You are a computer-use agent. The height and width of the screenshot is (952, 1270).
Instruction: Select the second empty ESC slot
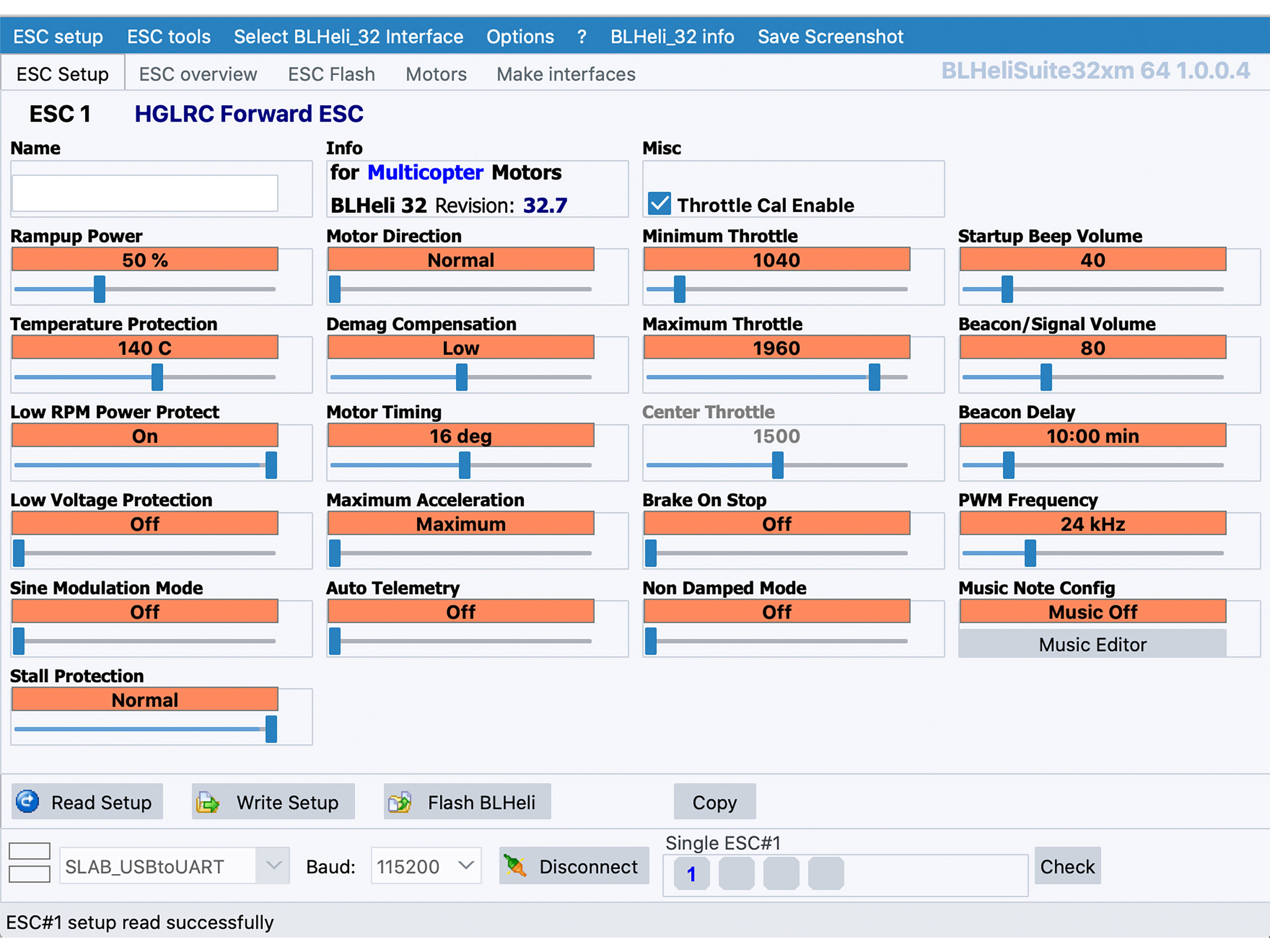pos(736,873)
